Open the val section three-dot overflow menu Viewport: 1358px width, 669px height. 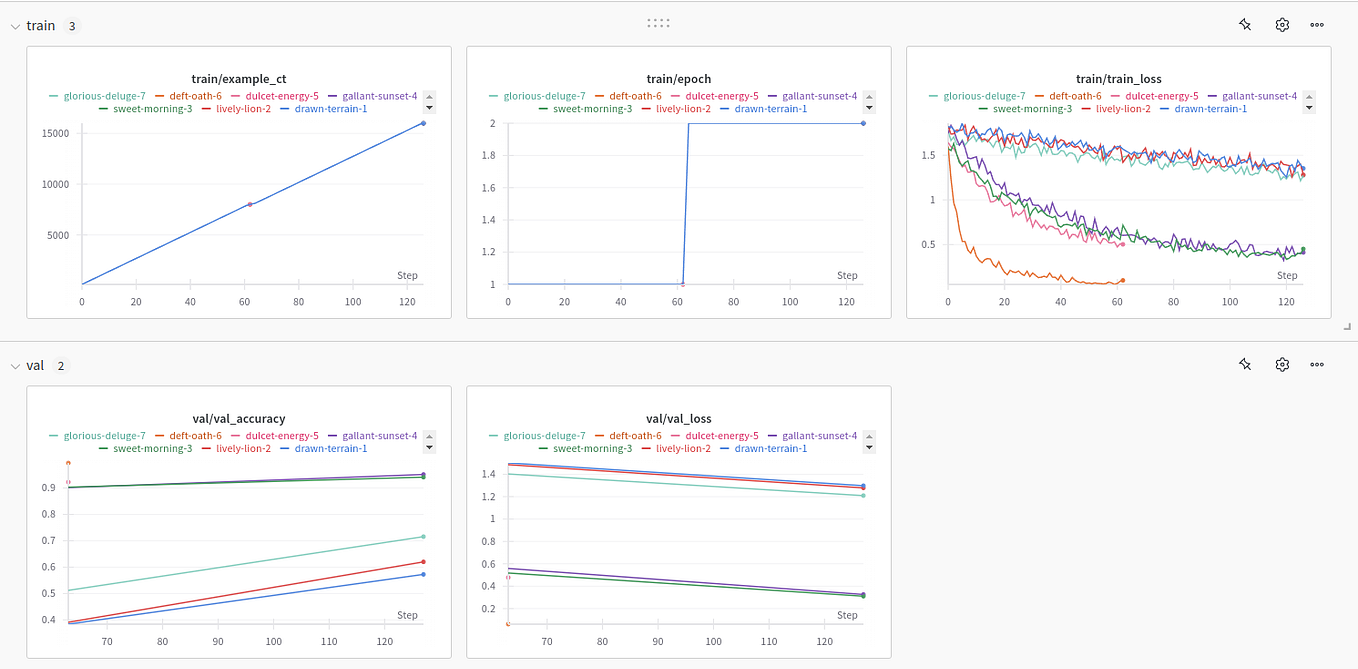click(x=1317, y=364)
